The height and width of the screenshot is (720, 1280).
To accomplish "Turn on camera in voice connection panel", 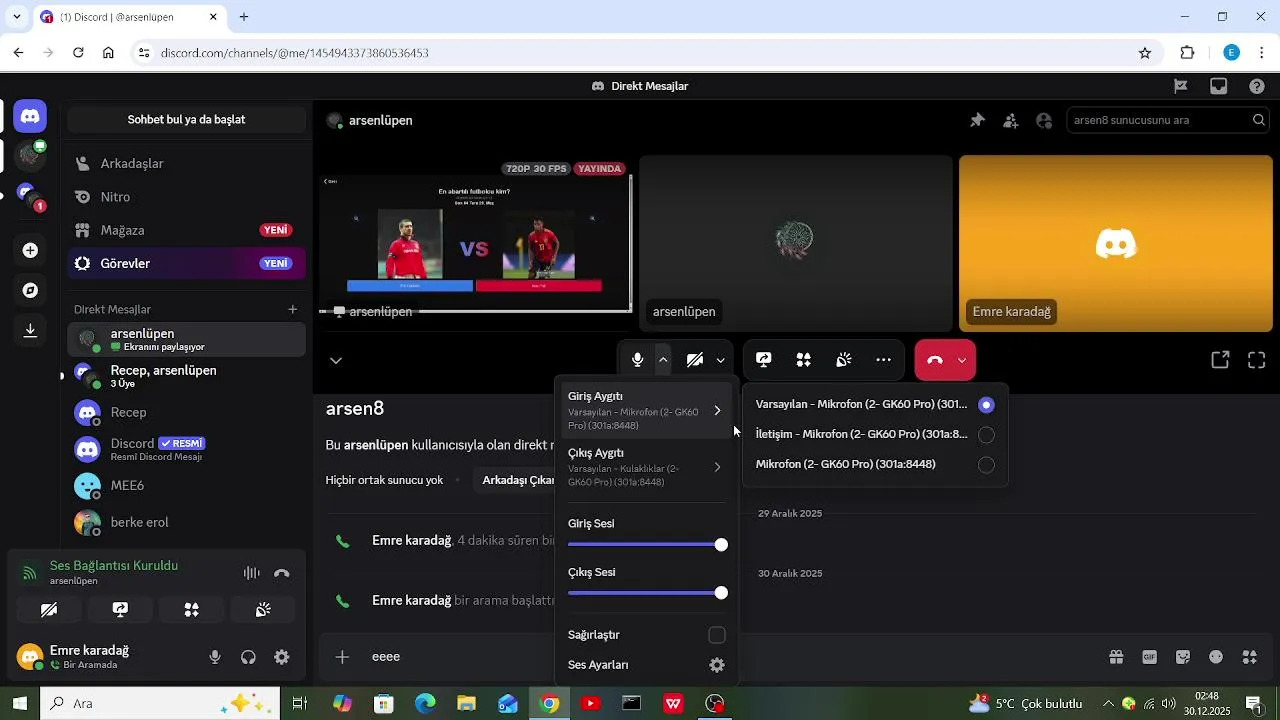I will [x=49, y=609].
